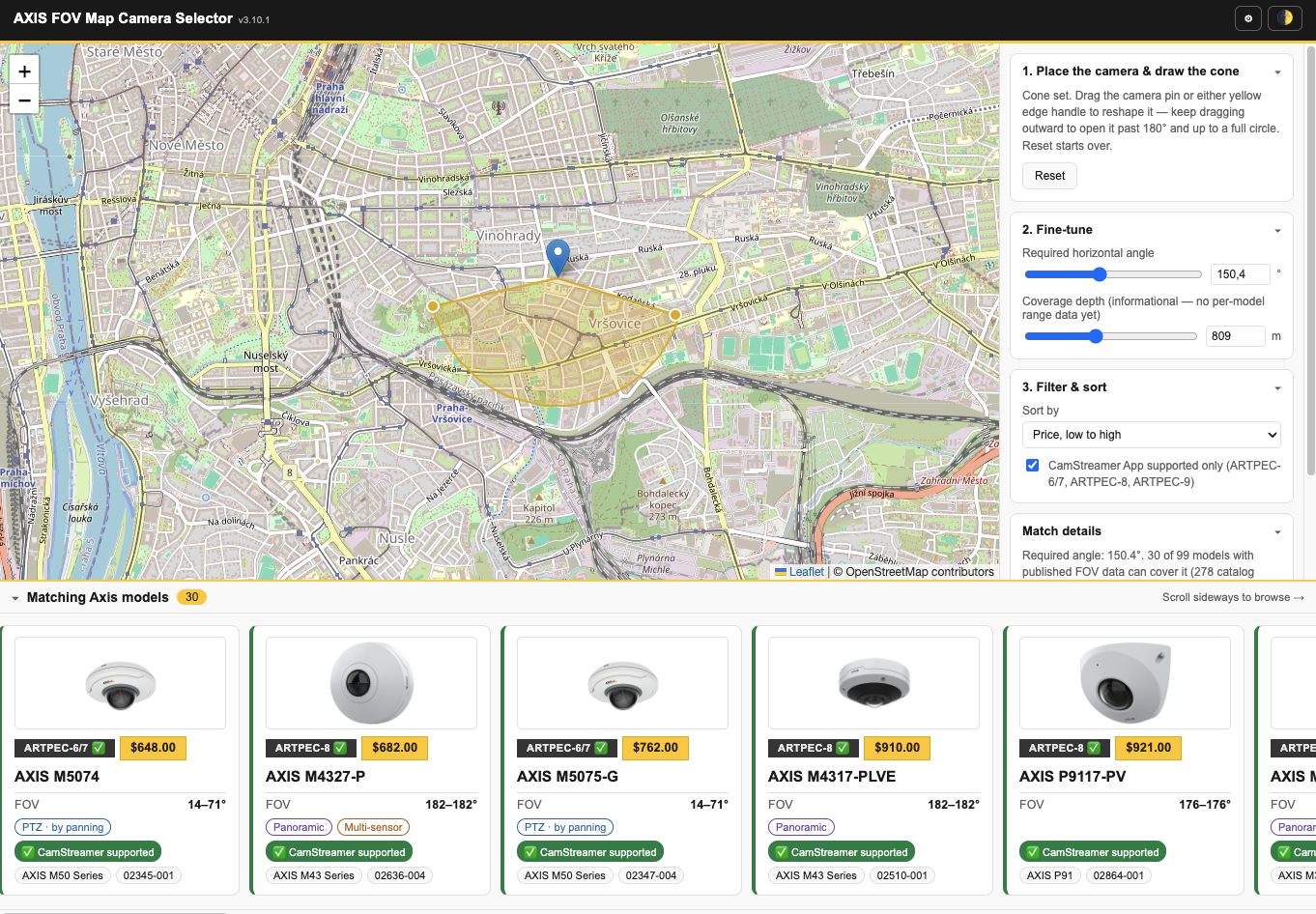Image resolution: width=1316 pixels, height=914 pixels.
Task: Click the AXIS M50 Series chip on AXIS M5074
Action: point(63,875)
